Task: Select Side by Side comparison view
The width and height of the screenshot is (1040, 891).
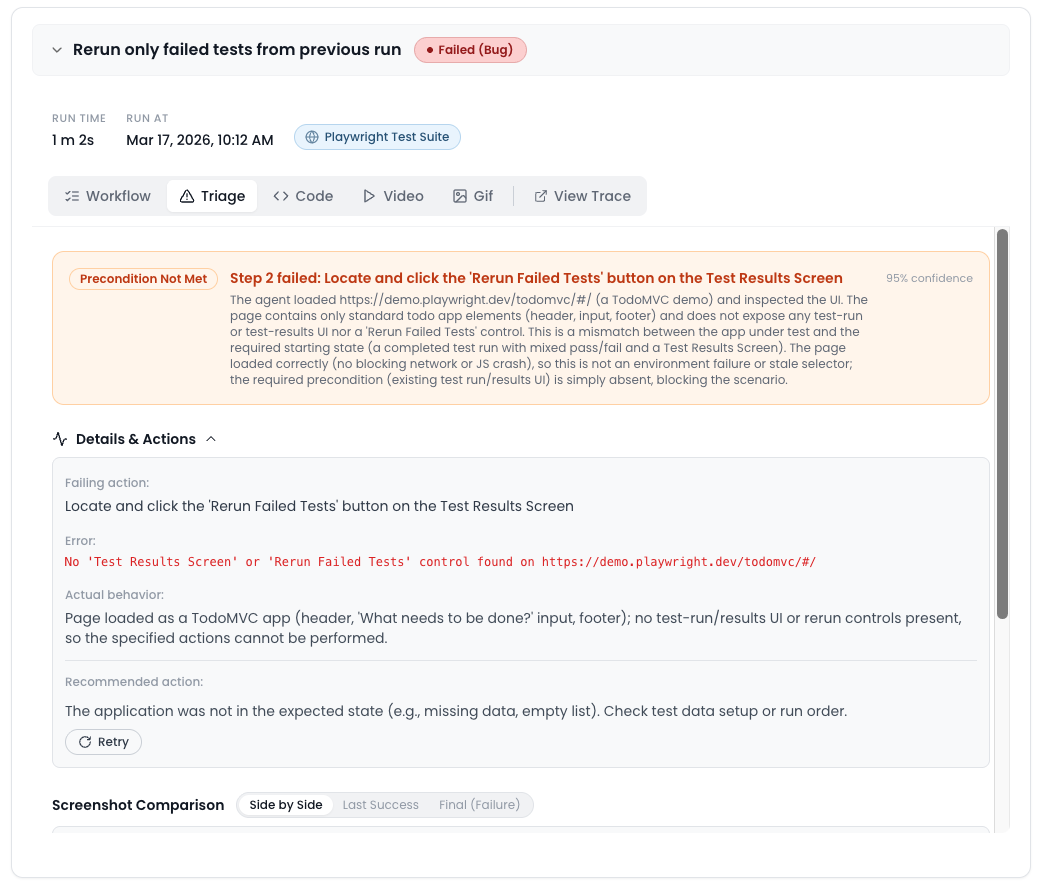Action: [x=286, y=805]
